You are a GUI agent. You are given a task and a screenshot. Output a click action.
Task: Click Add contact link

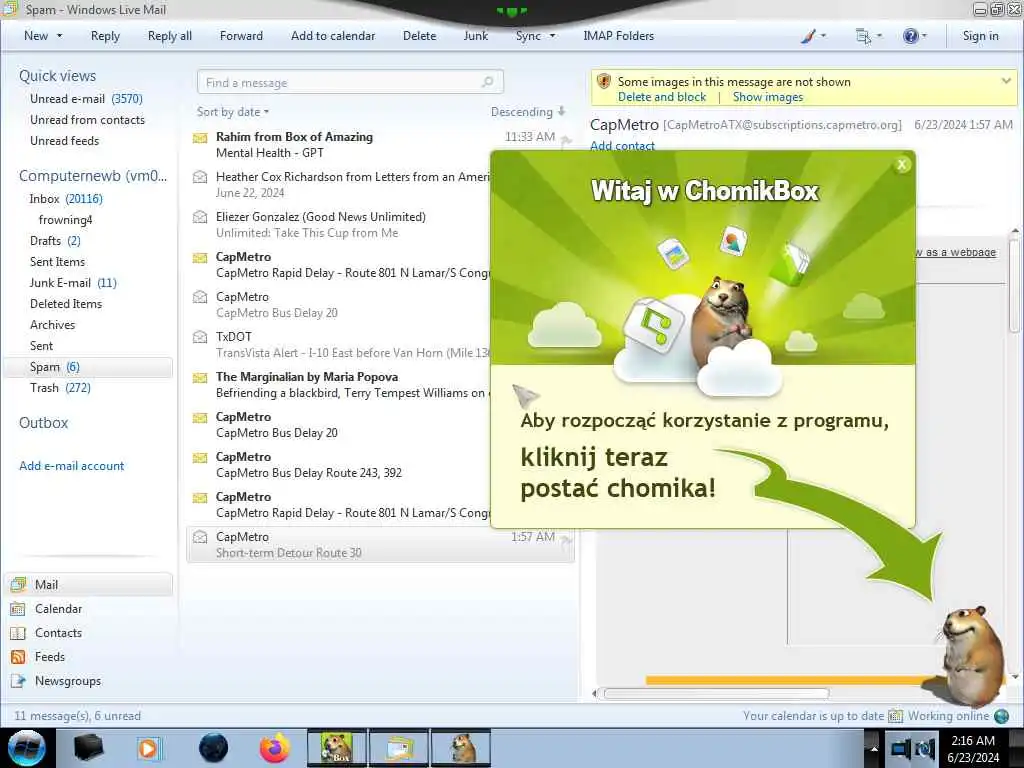point(622,146)
